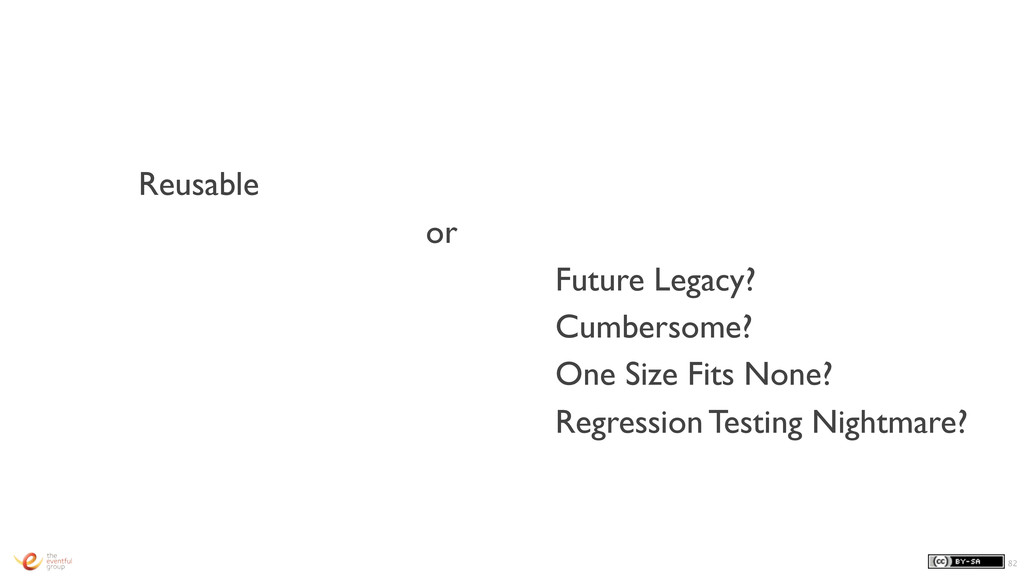The width and height of the screenshot is (1024, 576).
Task: Click the Creative Commons 'cc' circle icon
Action: click(x=940, y=562)
